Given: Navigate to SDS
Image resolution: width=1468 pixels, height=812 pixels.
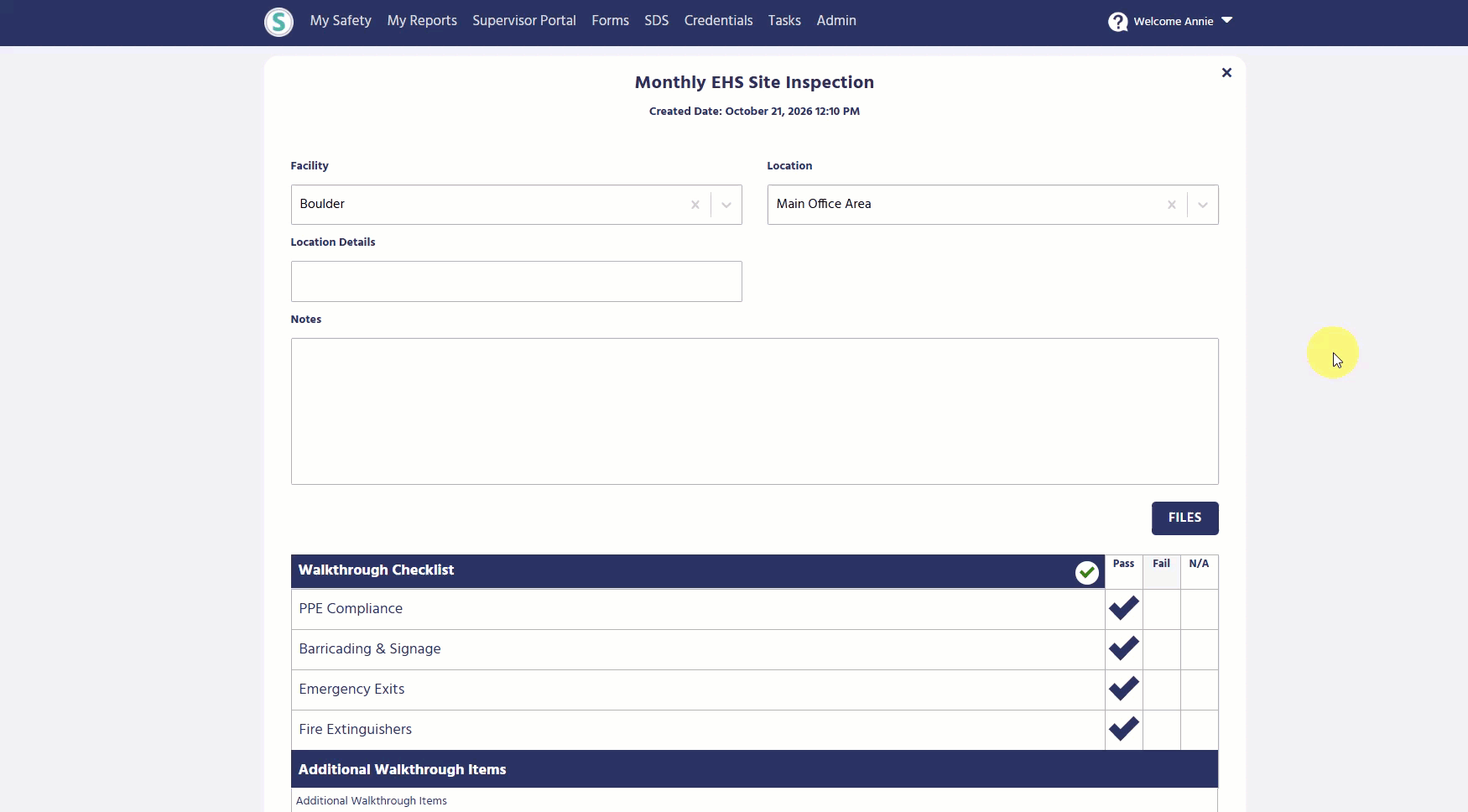Looking at the screenshot, I should [657, 21].
